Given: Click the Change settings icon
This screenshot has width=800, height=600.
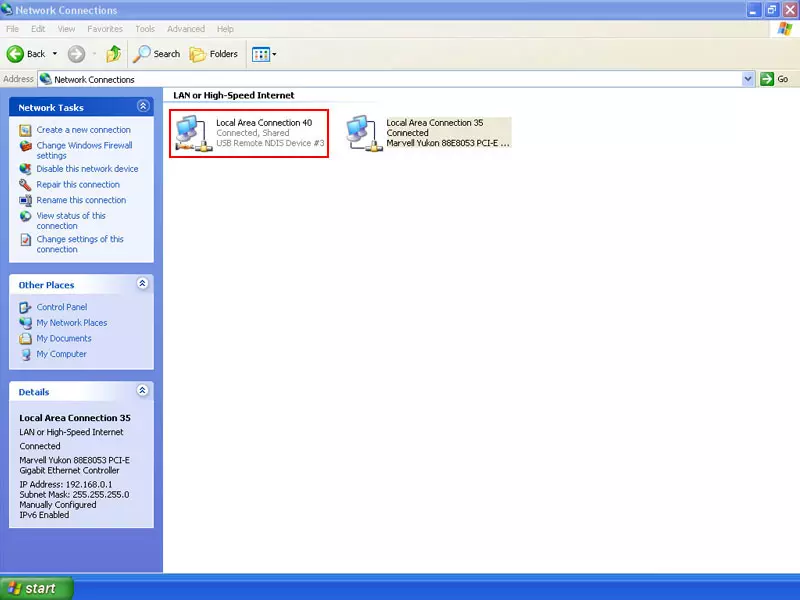Looking at the screenshot, I should point(25,240).
